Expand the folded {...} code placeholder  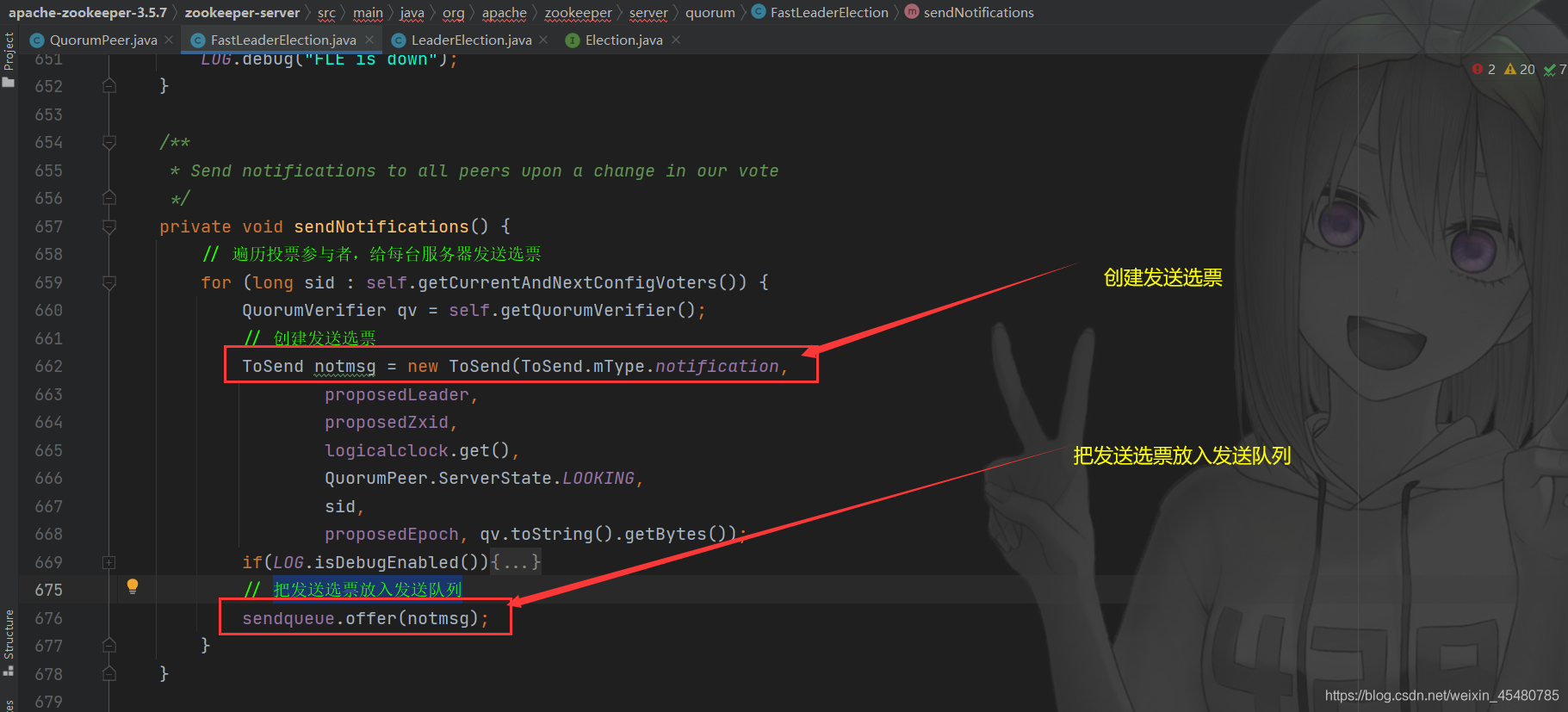coord(516,562)
